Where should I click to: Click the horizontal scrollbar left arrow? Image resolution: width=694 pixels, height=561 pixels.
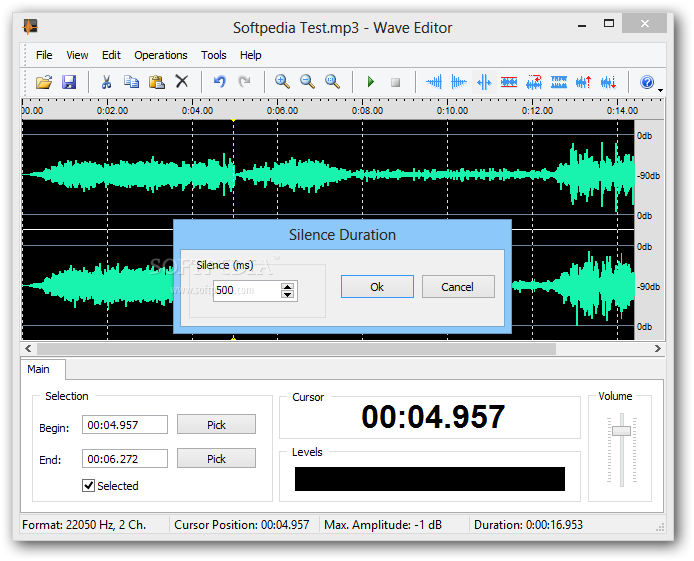click(x=28, y=349)
